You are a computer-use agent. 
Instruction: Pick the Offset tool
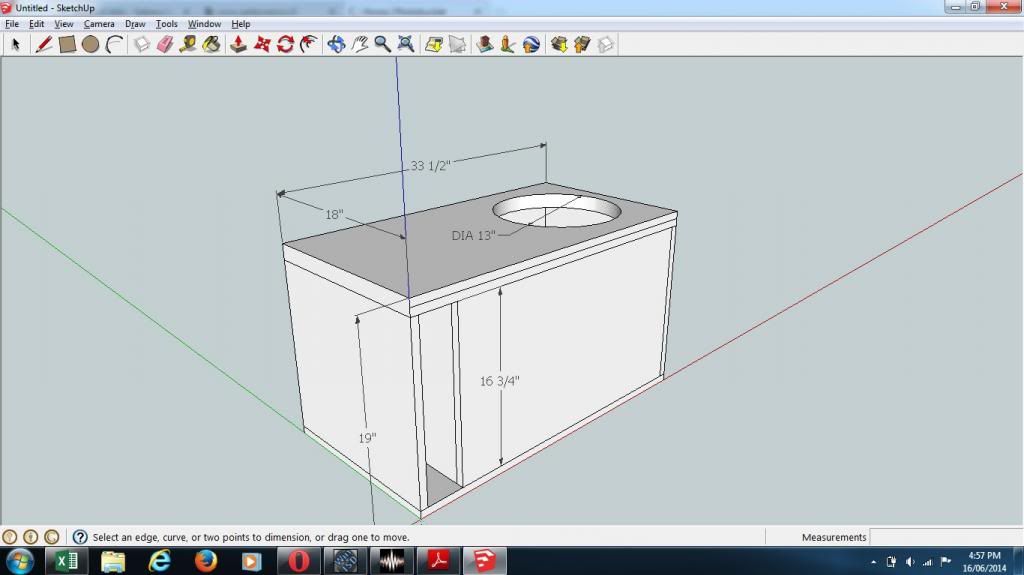click(309, 44)
